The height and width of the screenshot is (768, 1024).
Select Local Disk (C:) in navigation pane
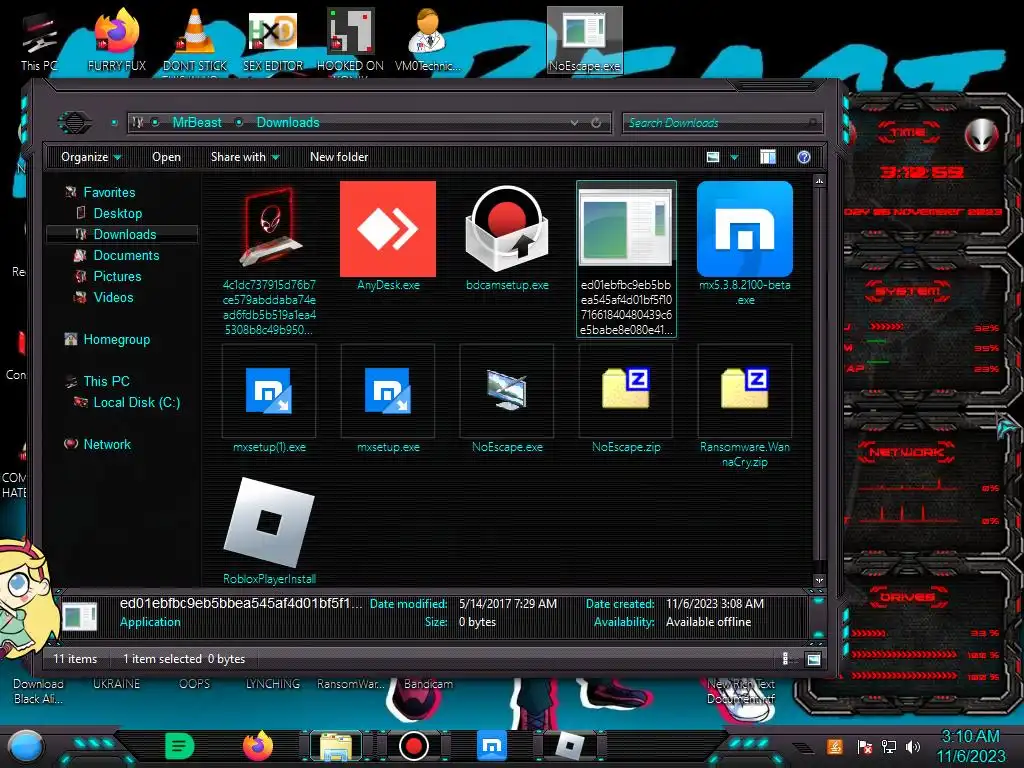136,402
